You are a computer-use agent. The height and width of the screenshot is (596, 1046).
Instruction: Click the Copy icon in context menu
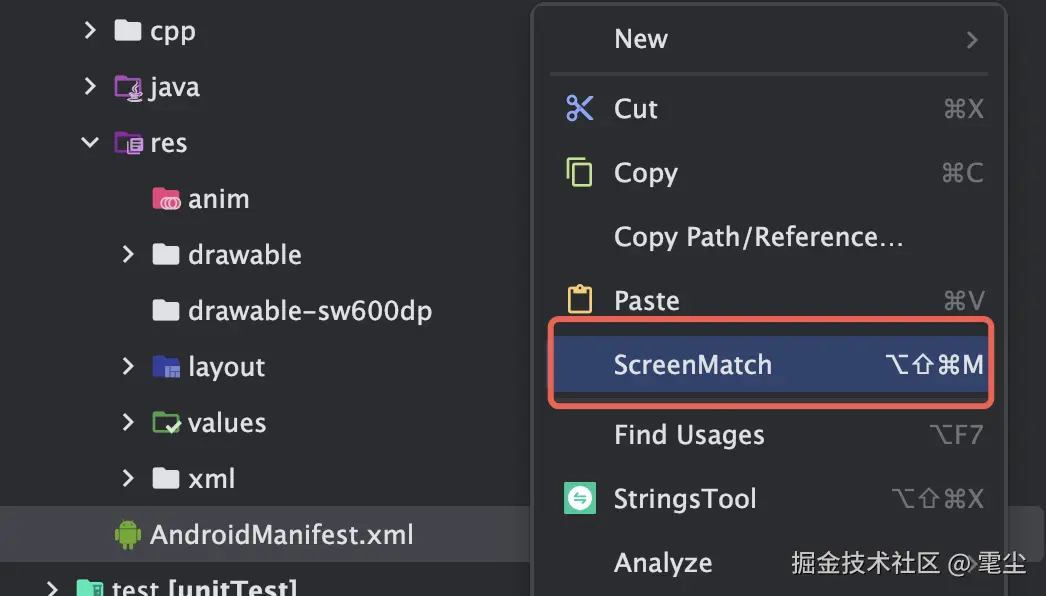(580, 172)
